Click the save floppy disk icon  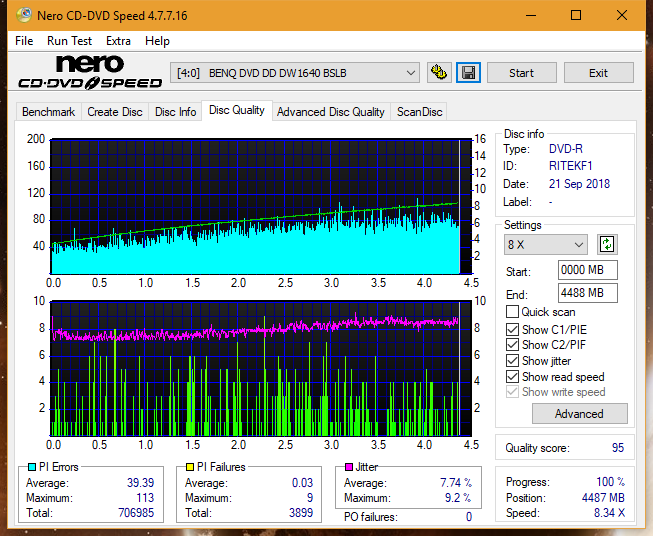[468, 73]
